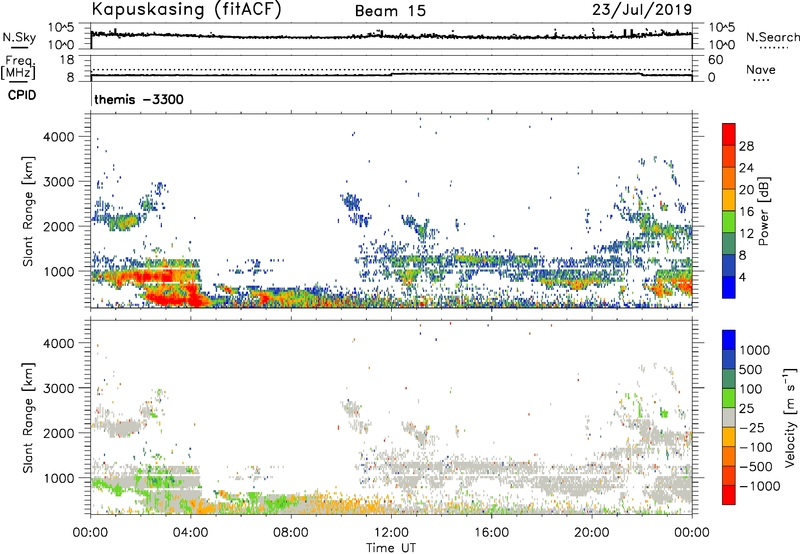Click the 'N.Sky' axis label
Image resolution: width=800 pixels, height=554 pixels.
point(19,37)
